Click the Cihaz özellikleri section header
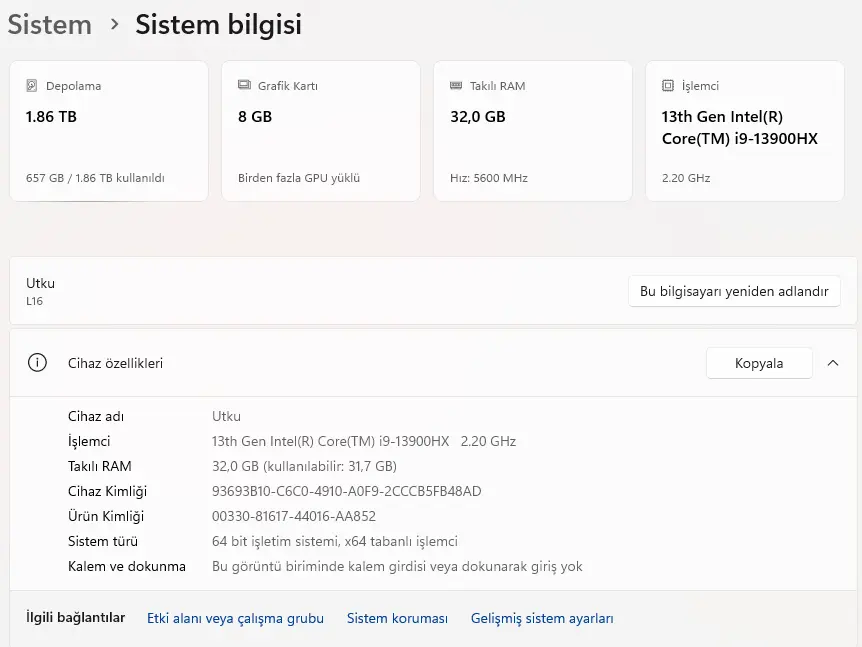Screen dimensions: 862x647 coord(433,363)
